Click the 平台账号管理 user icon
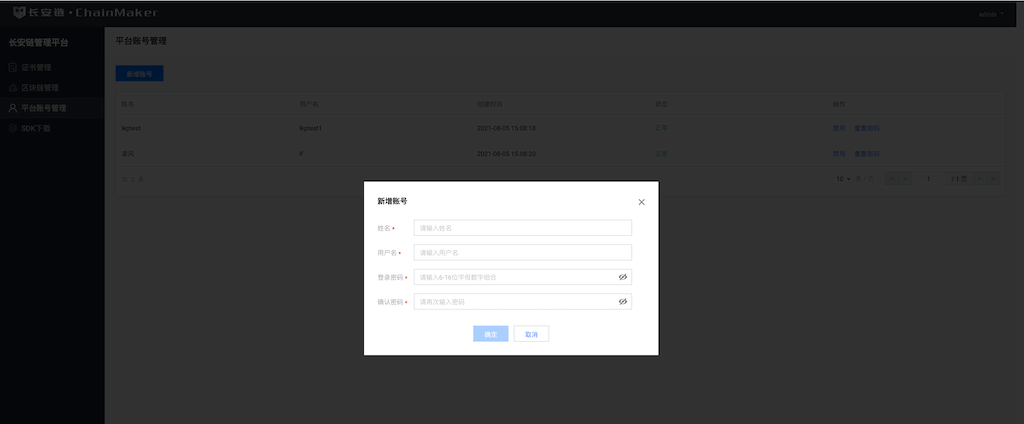 click(x=12, y=107)
